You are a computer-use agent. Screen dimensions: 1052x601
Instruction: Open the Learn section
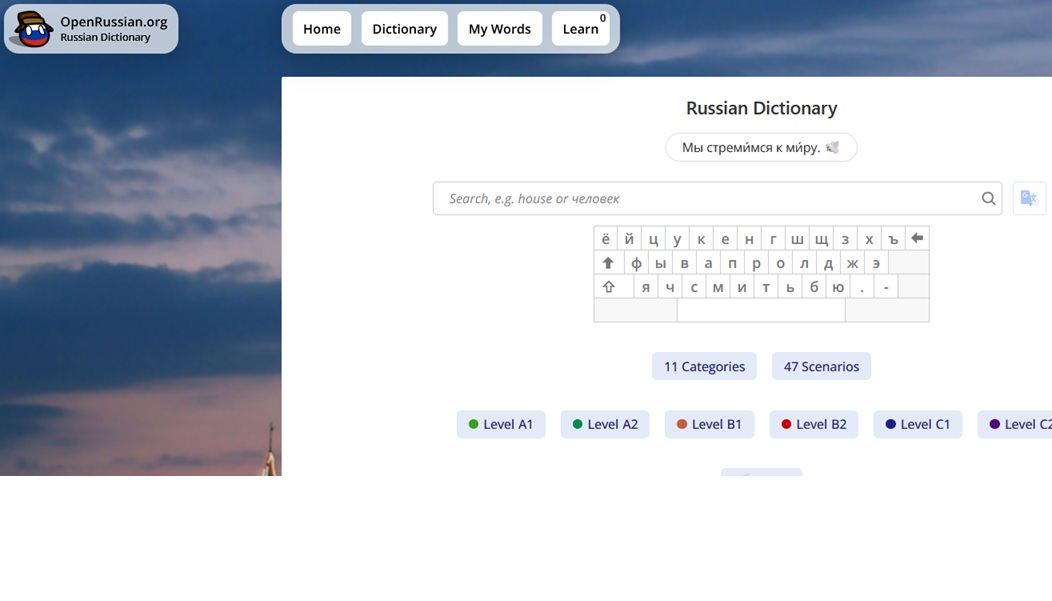580,29
